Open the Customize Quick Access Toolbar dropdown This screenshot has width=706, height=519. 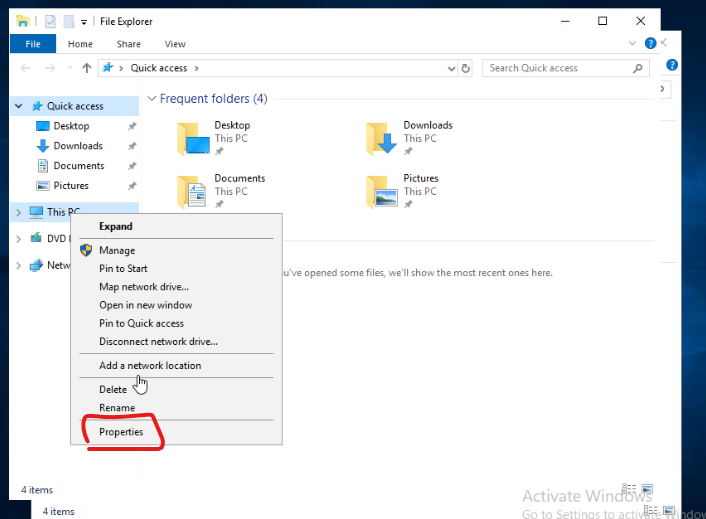coord(84,22)
